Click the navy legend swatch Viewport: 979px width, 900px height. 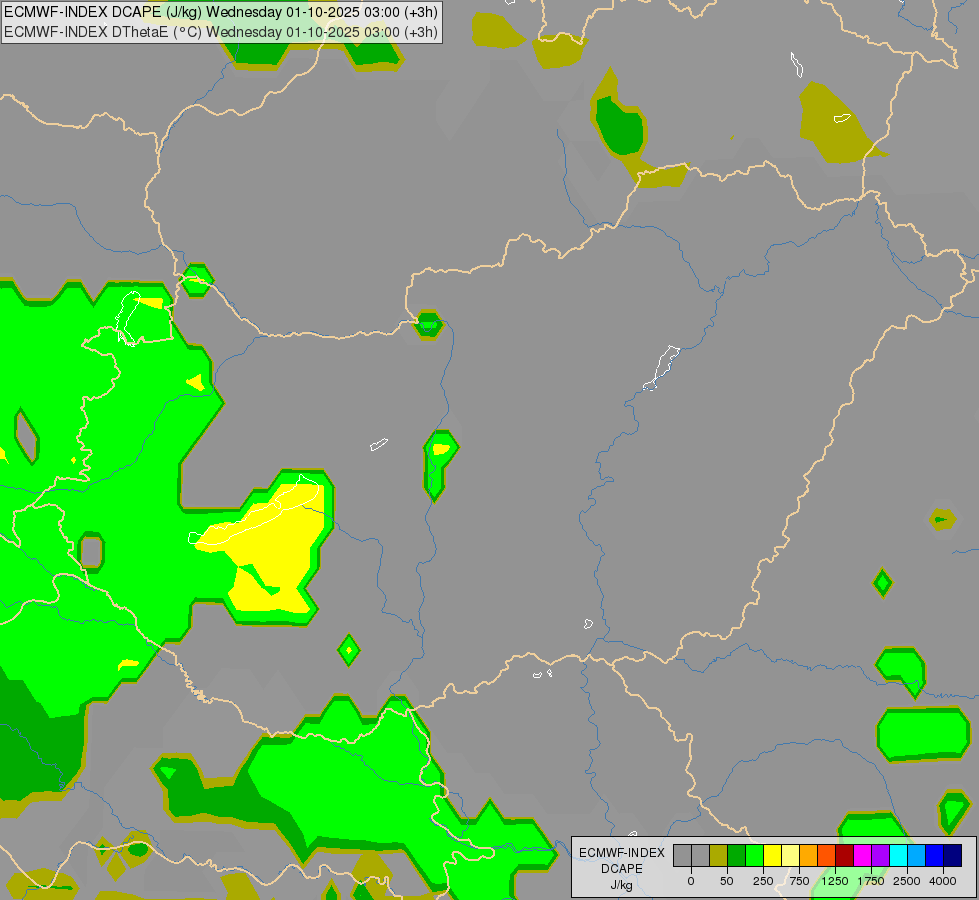(x=953, y=856)
